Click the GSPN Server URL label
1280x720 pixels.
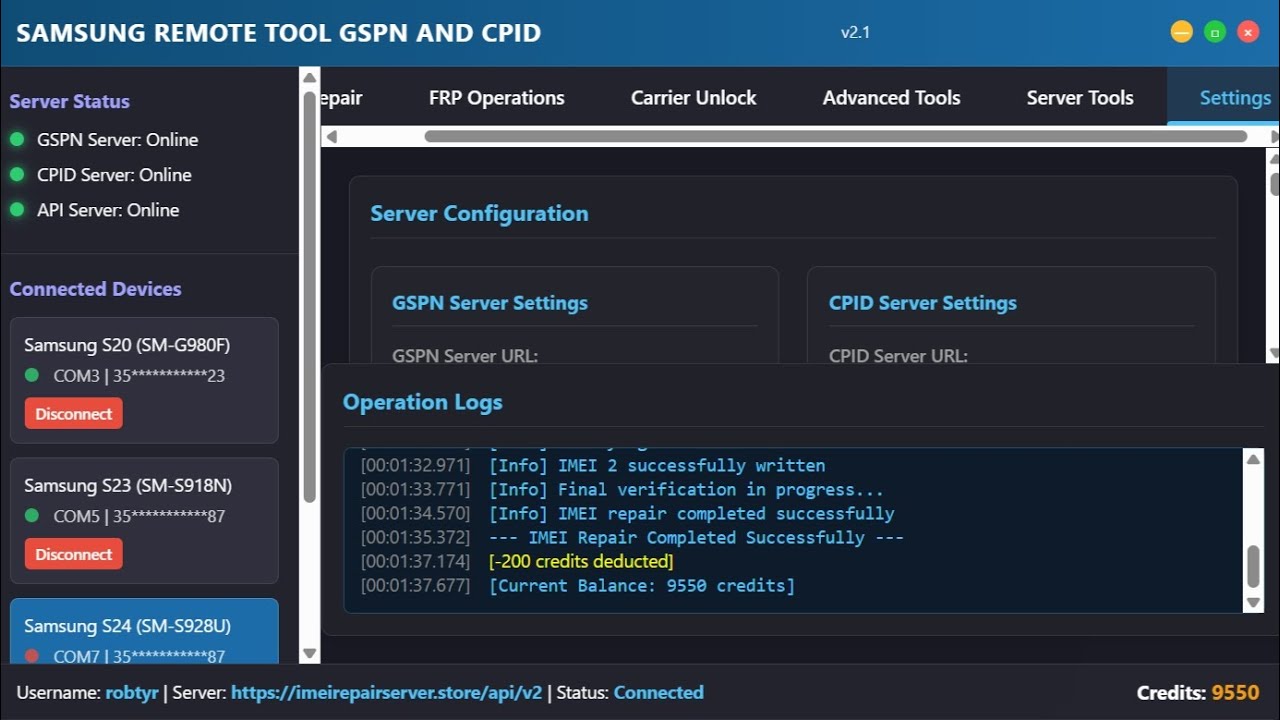coord(465,356)
